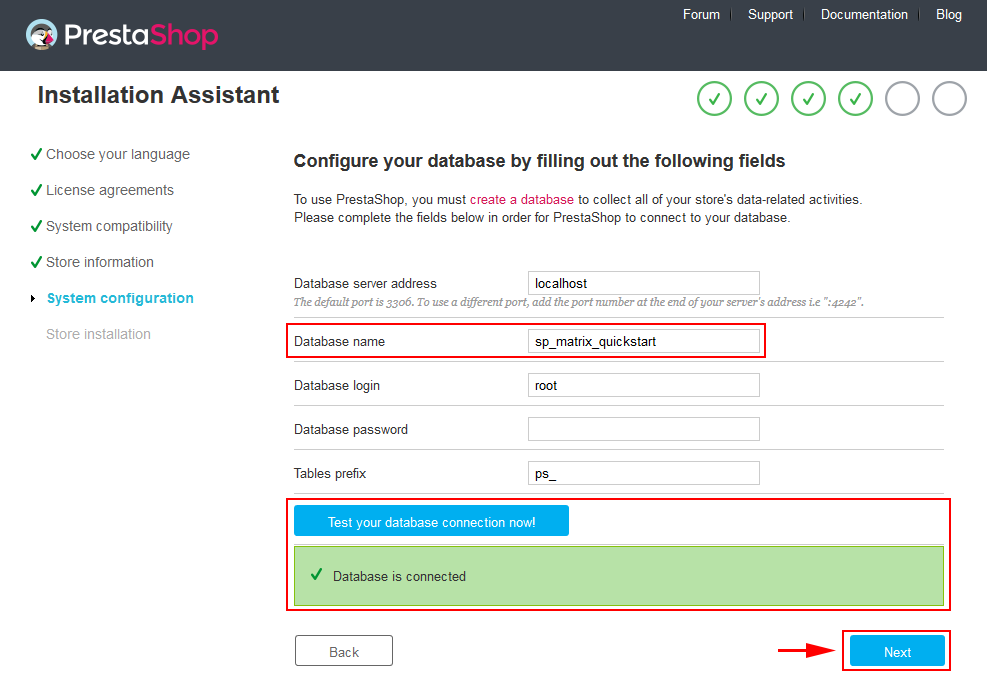Go to the Documentation page
987x697 pixels.
[864, 15]
